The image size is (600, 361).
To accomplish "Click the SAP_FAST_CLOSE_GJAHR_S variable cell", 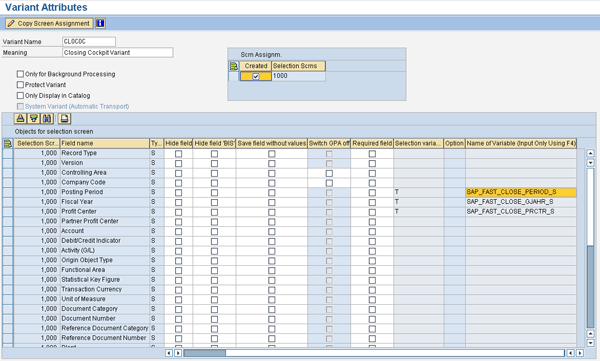I will (521, 202).
